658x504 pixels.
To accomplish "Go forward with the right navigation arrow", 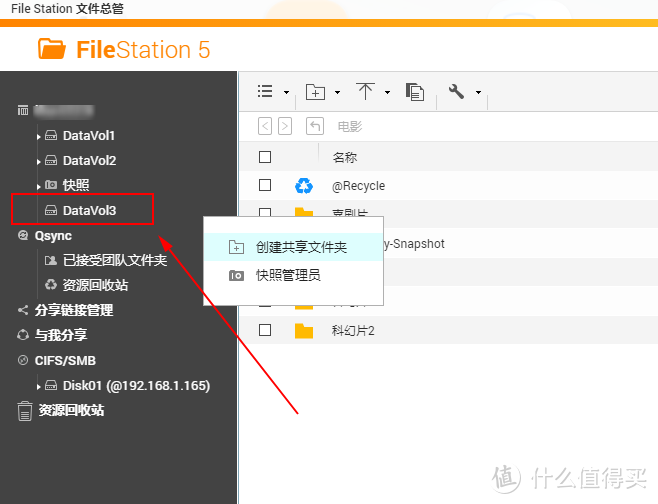I will click(x=285, y=126).
